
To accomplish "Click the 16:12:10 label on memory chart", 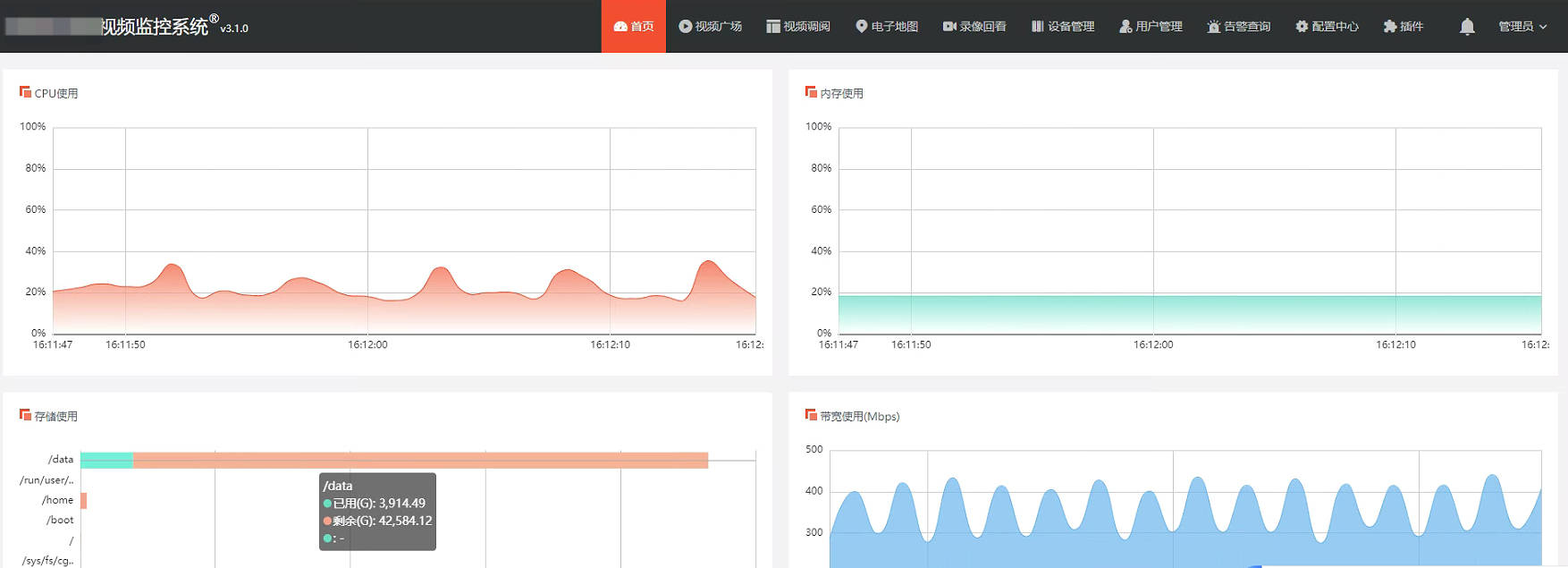I will [x=1395, y=344].
